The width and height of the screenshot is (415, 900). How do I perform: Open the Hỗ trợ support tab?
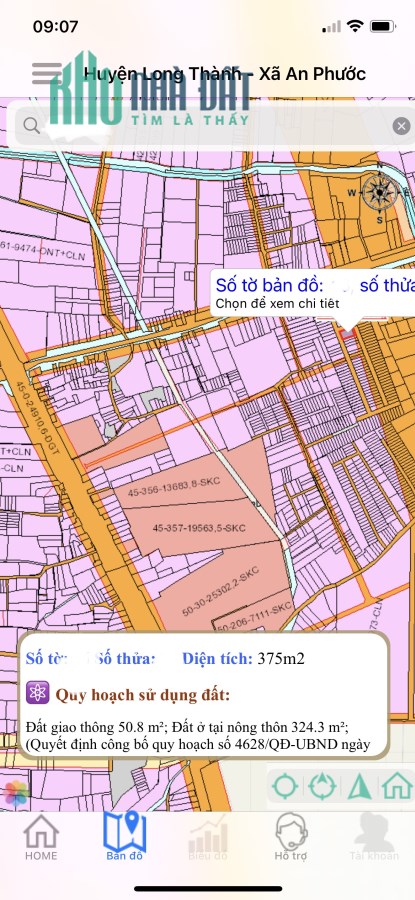291,837
